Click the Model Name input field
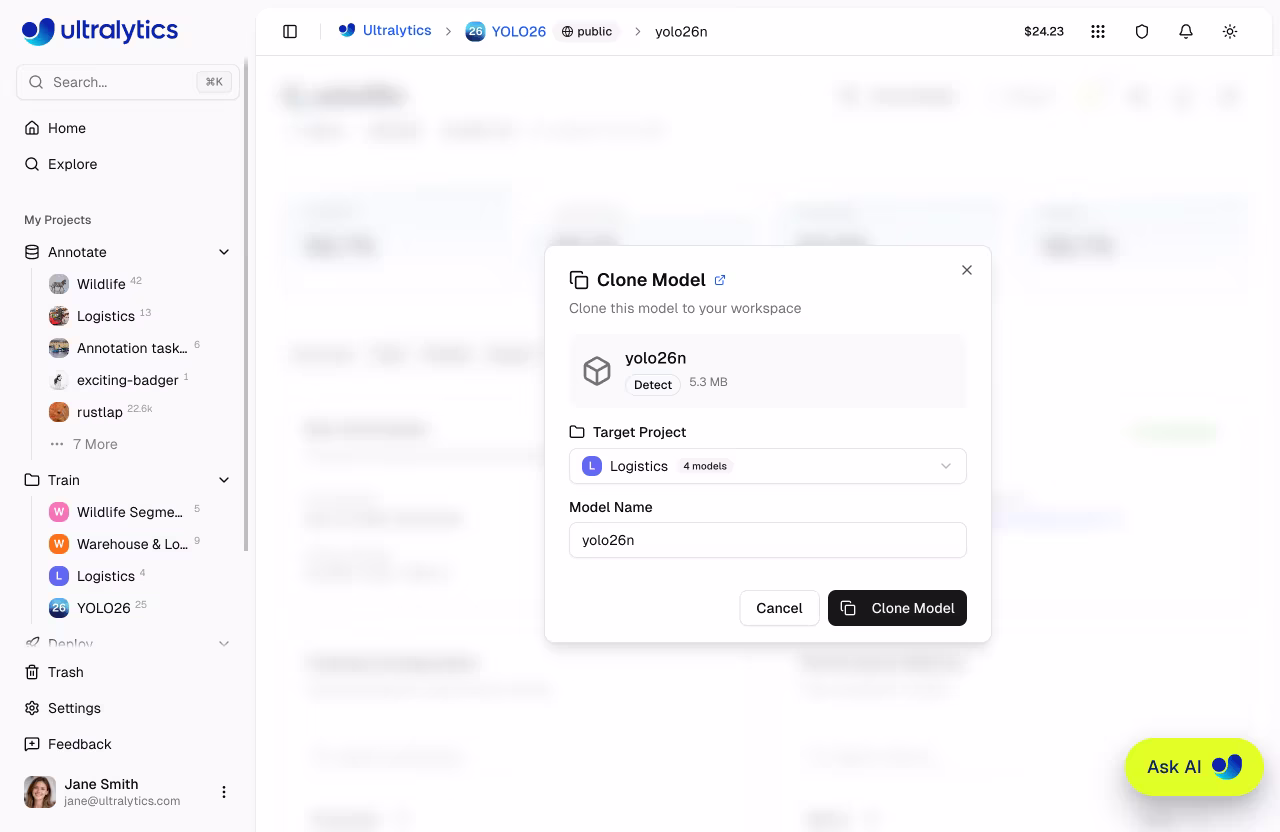Viewport: 1280px width, 832px height. pyautogui.click(x=768, y=540)
